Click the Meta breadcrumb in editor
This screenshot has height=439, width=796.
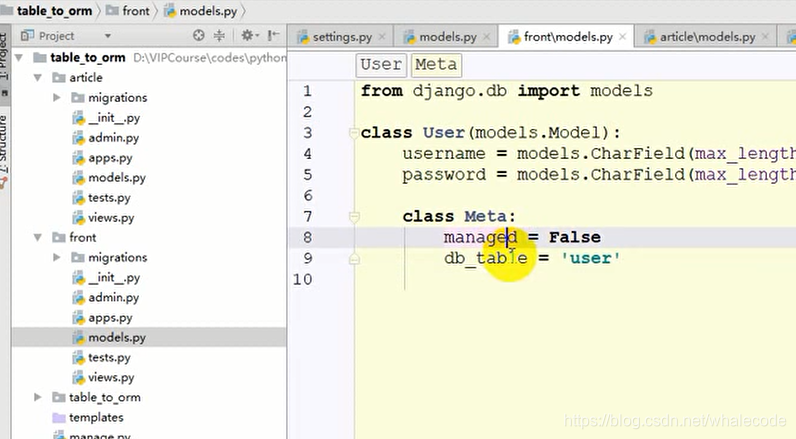click(436, 64)
